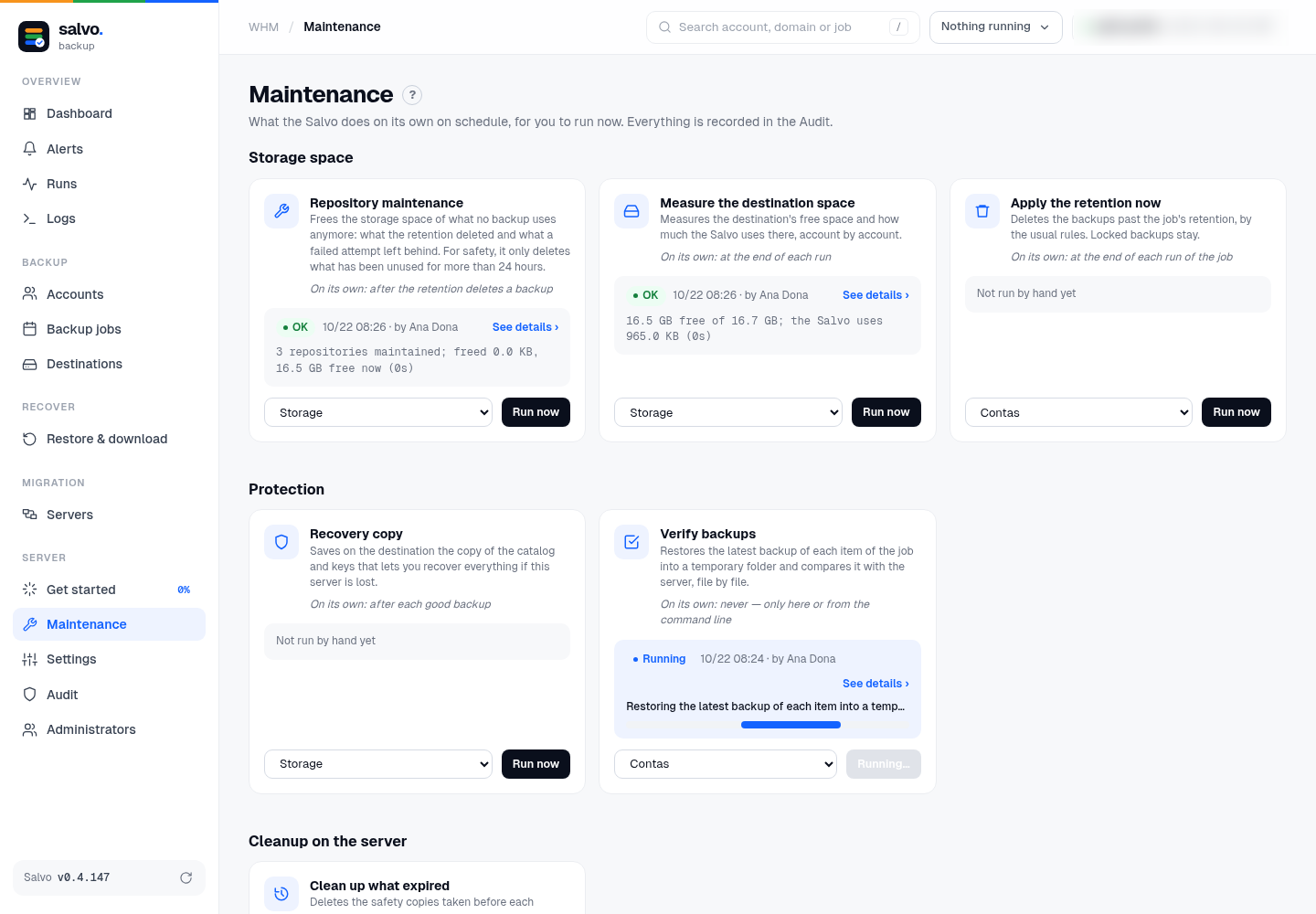Open Storage dropdown under Recovery copy
The width and height of the screenshot is (1316, 914).
378,764
